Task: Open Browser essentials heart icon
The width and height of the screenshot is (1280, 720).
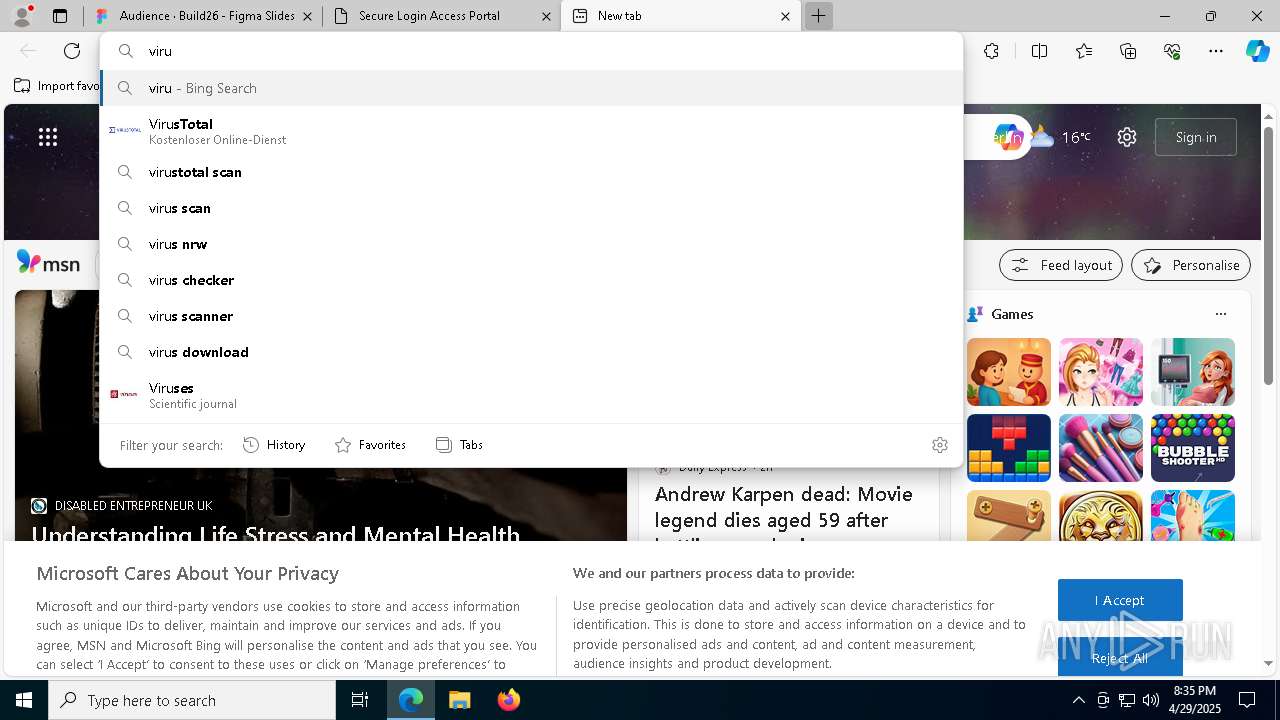Action: pyautogui.click(x=1172, y=51)
